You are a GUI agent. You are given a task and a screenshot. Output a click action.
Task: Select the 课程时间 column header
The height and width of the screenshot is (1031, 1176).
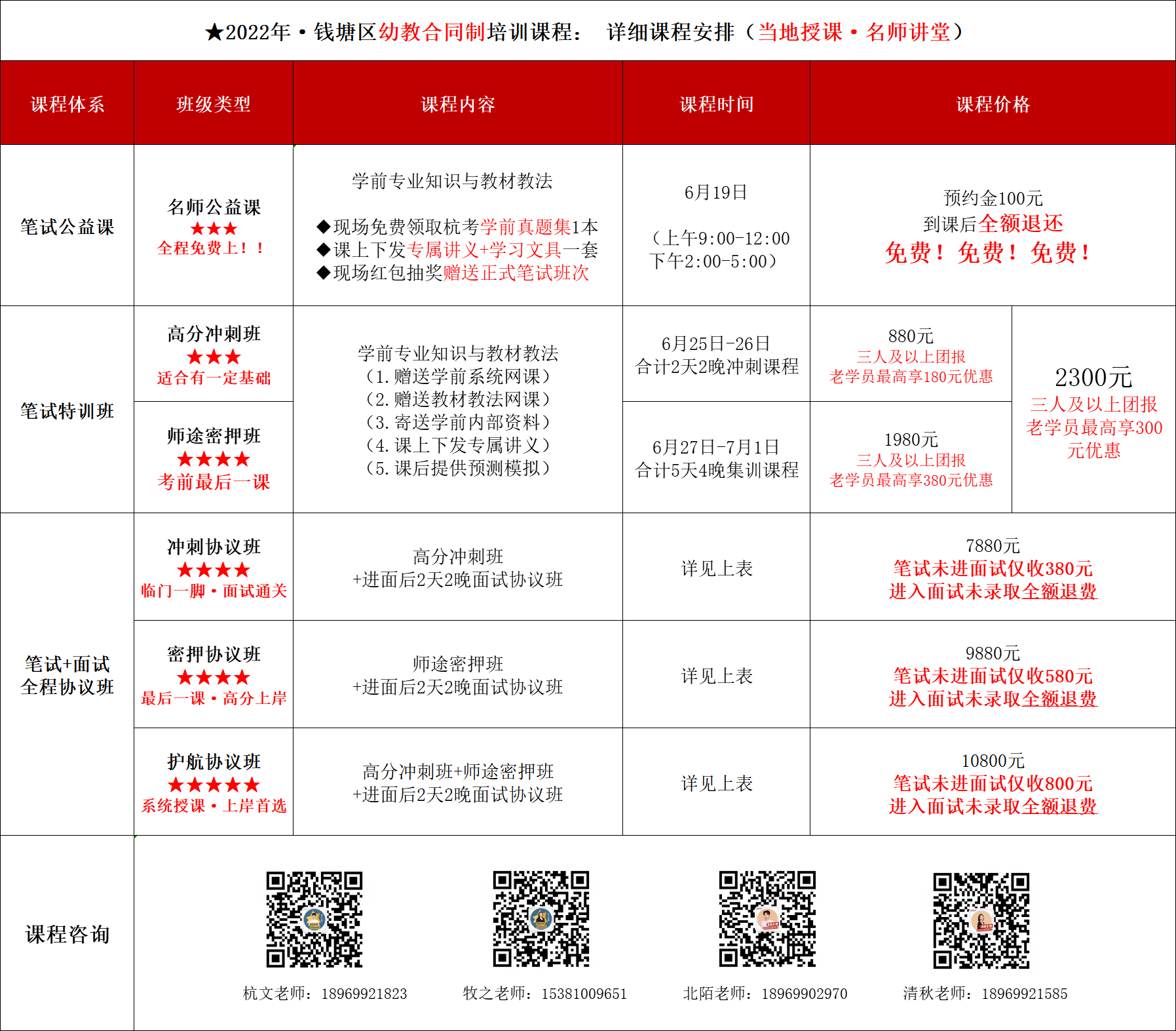click(x=717, y=104)
